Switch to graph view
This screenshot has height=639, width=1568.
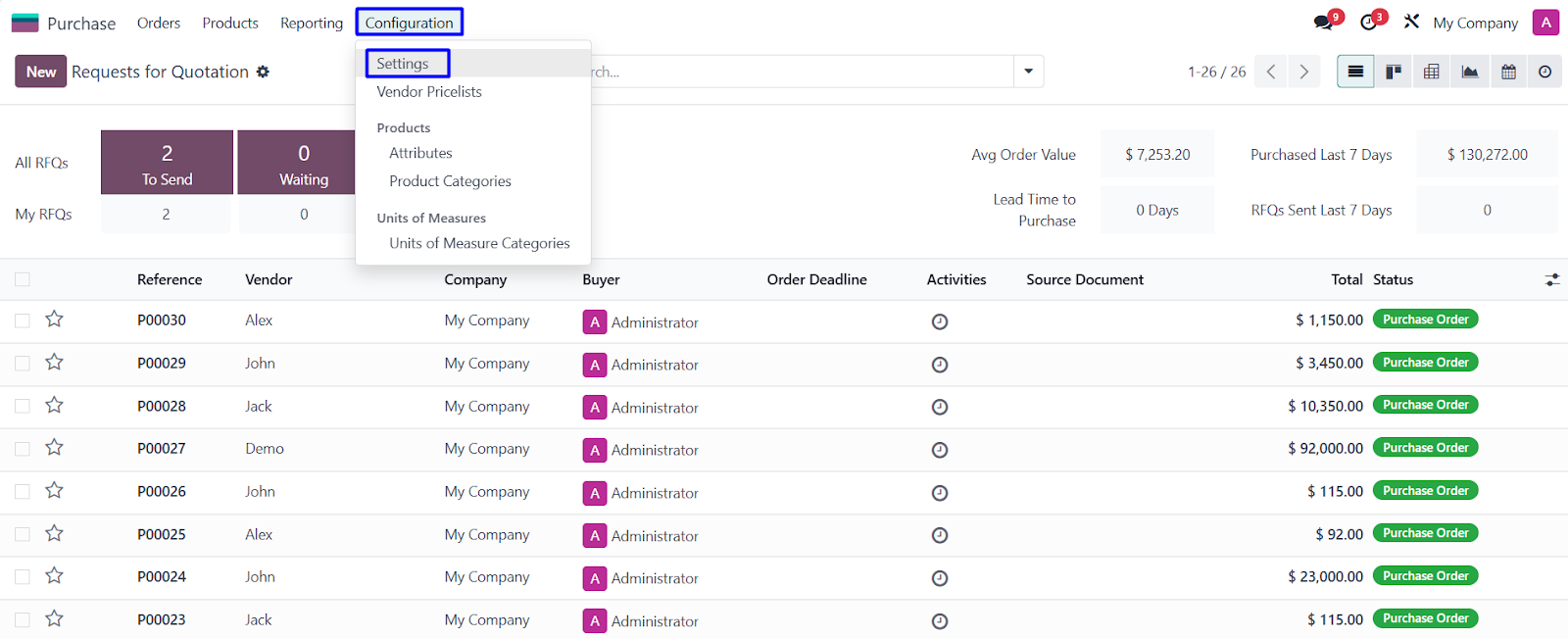click(x=1470, y=72)
